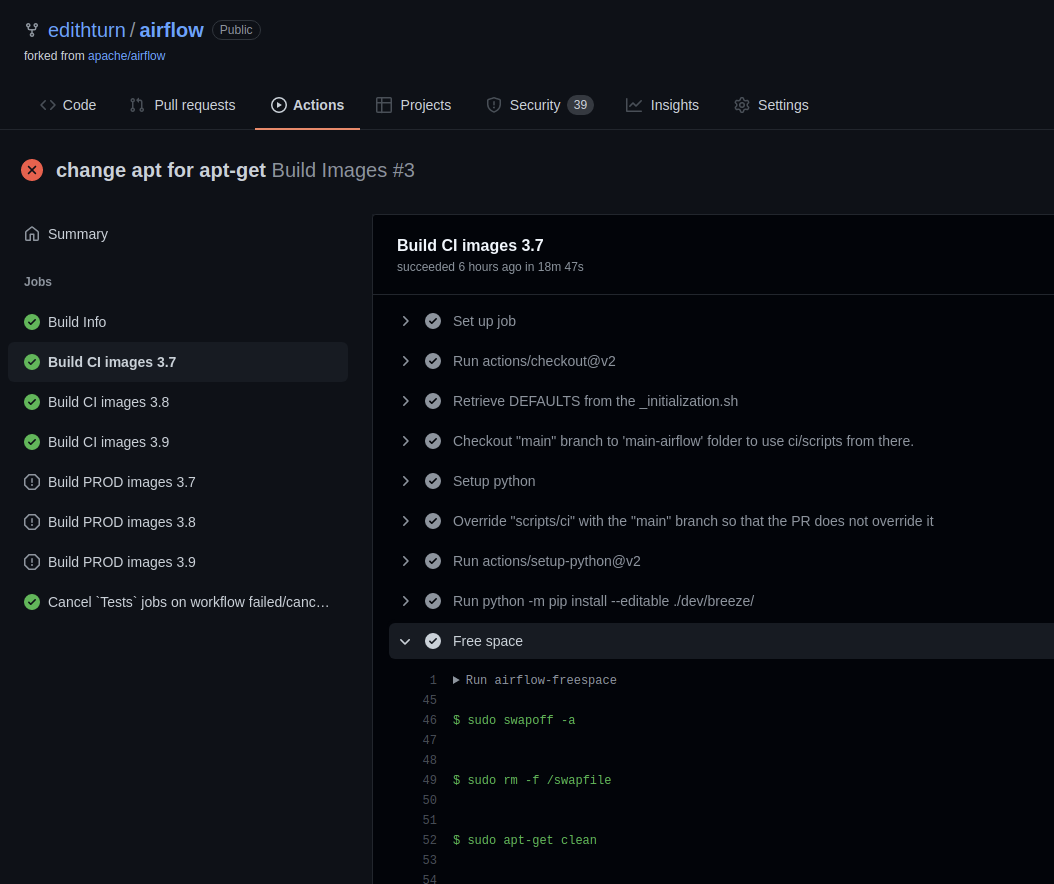Expand Override "scripts/ci" with main step

(x=405, y=521)
